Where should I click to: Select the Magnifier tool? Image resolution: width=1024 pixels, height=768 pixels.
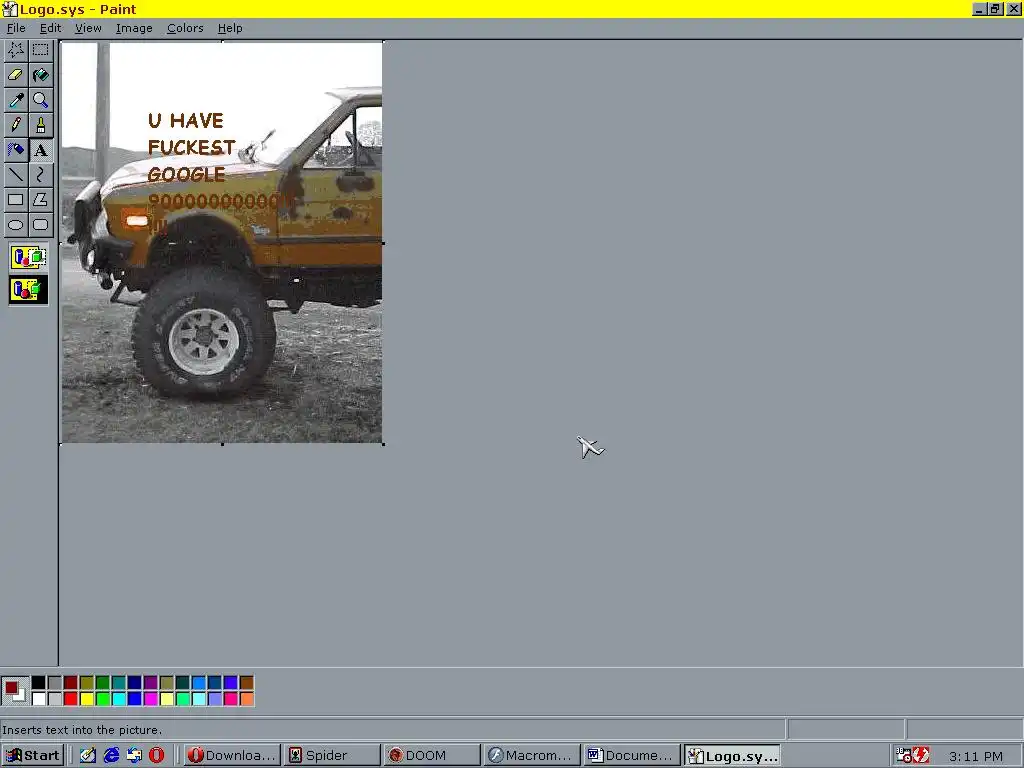(x=40, y=100)
